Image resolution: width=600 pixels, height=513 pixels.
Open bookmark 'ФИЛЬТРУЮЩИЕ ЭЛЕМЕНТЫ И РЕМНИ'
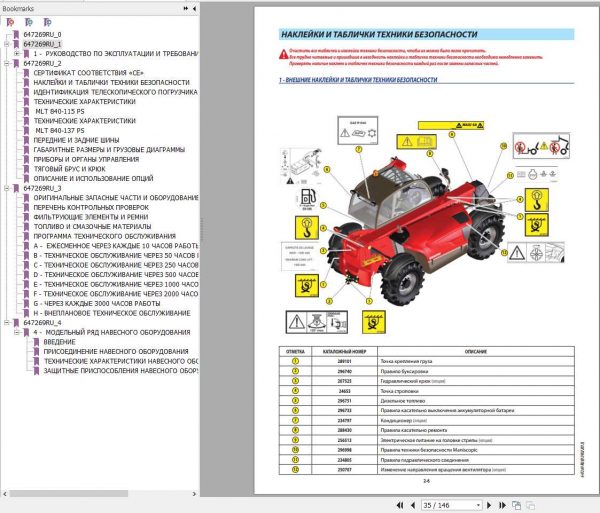click(91, 217)
